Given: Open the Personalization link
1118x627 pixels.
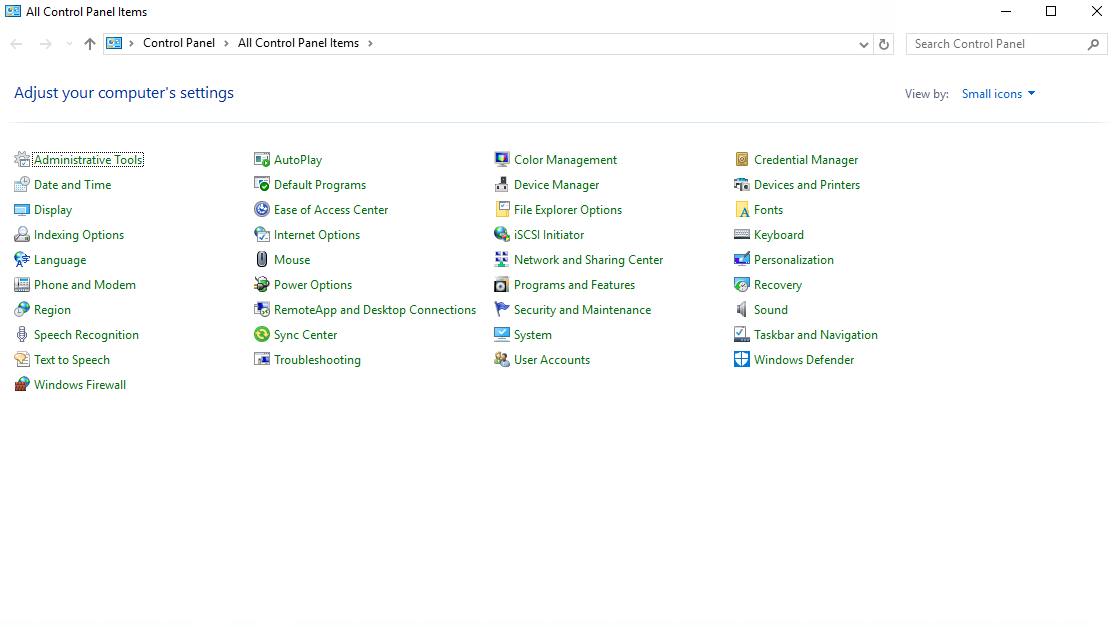Looking at the screenshot, I should [794, 260].
